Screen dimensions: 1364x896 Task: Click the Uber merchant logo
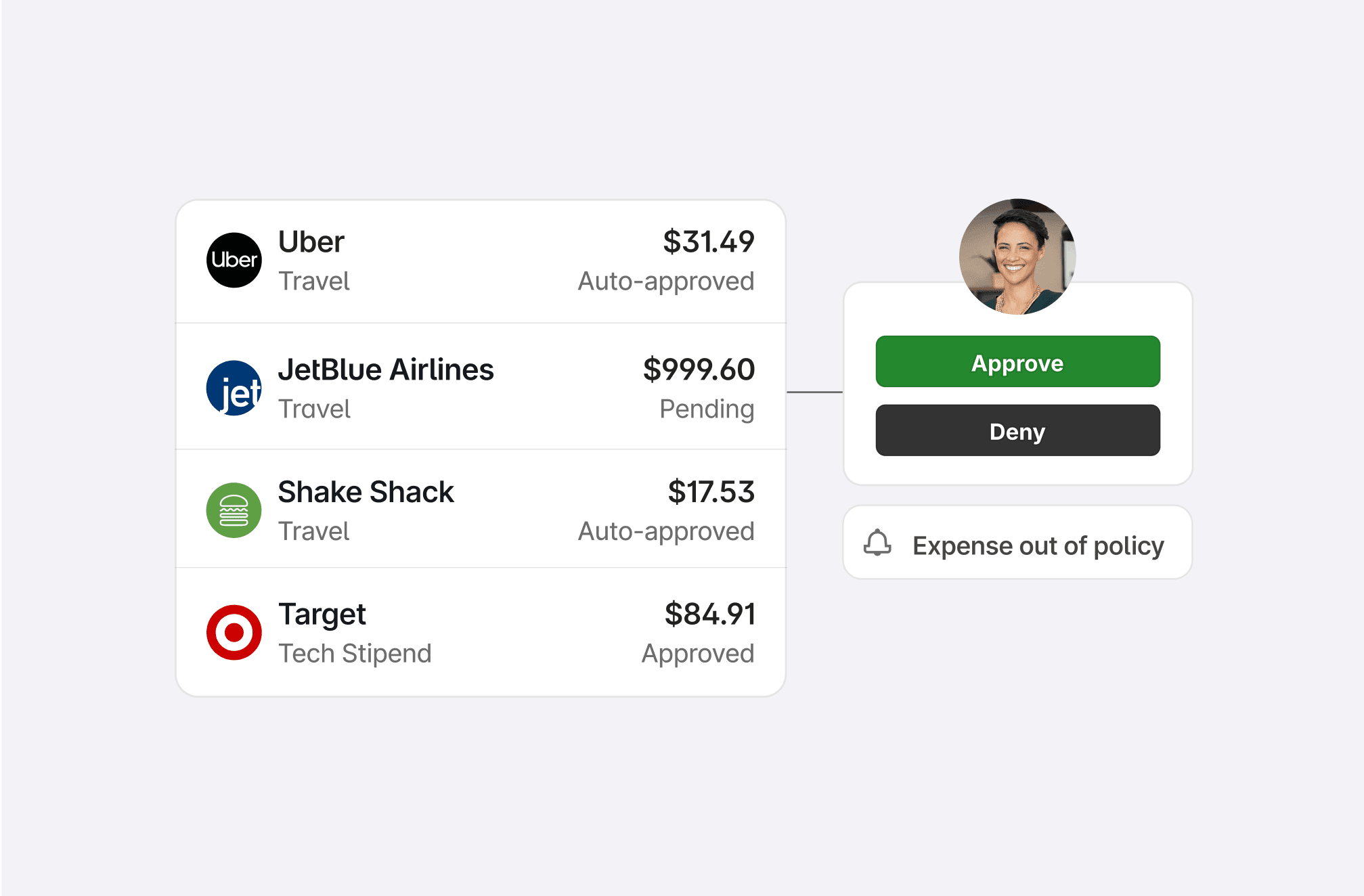coord(233,260)
